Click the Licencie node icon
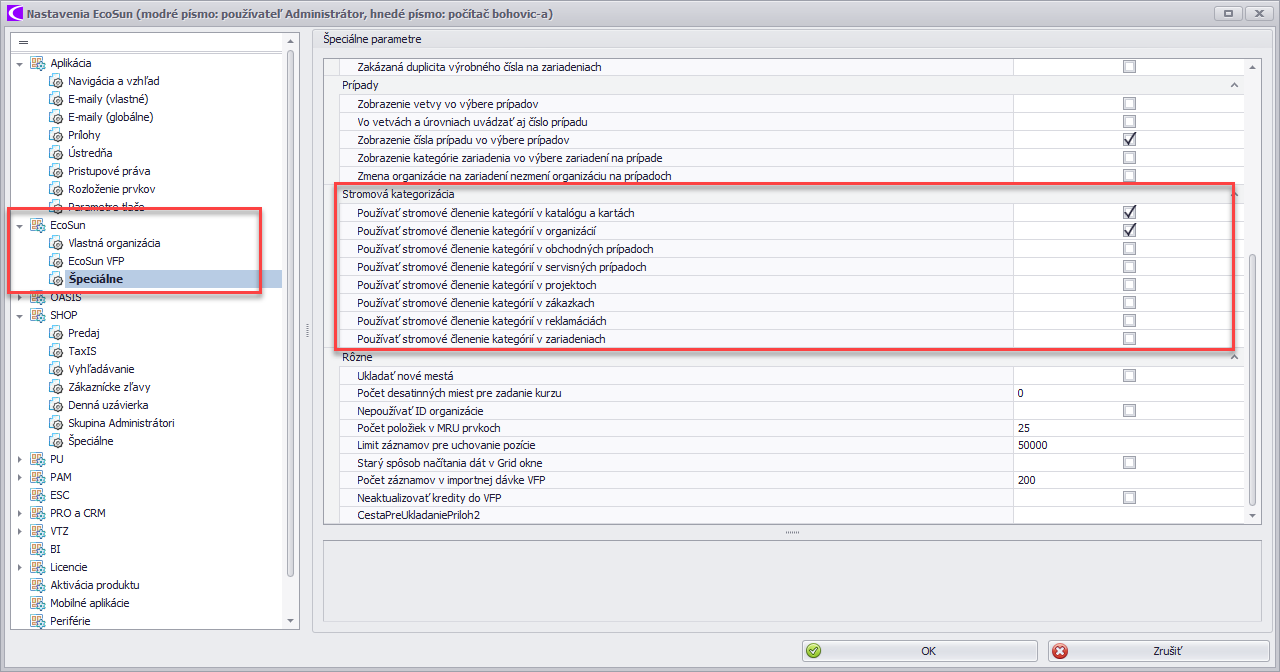Image resolution: width=1280 pixels, height=672 pixels. point(38,567)
